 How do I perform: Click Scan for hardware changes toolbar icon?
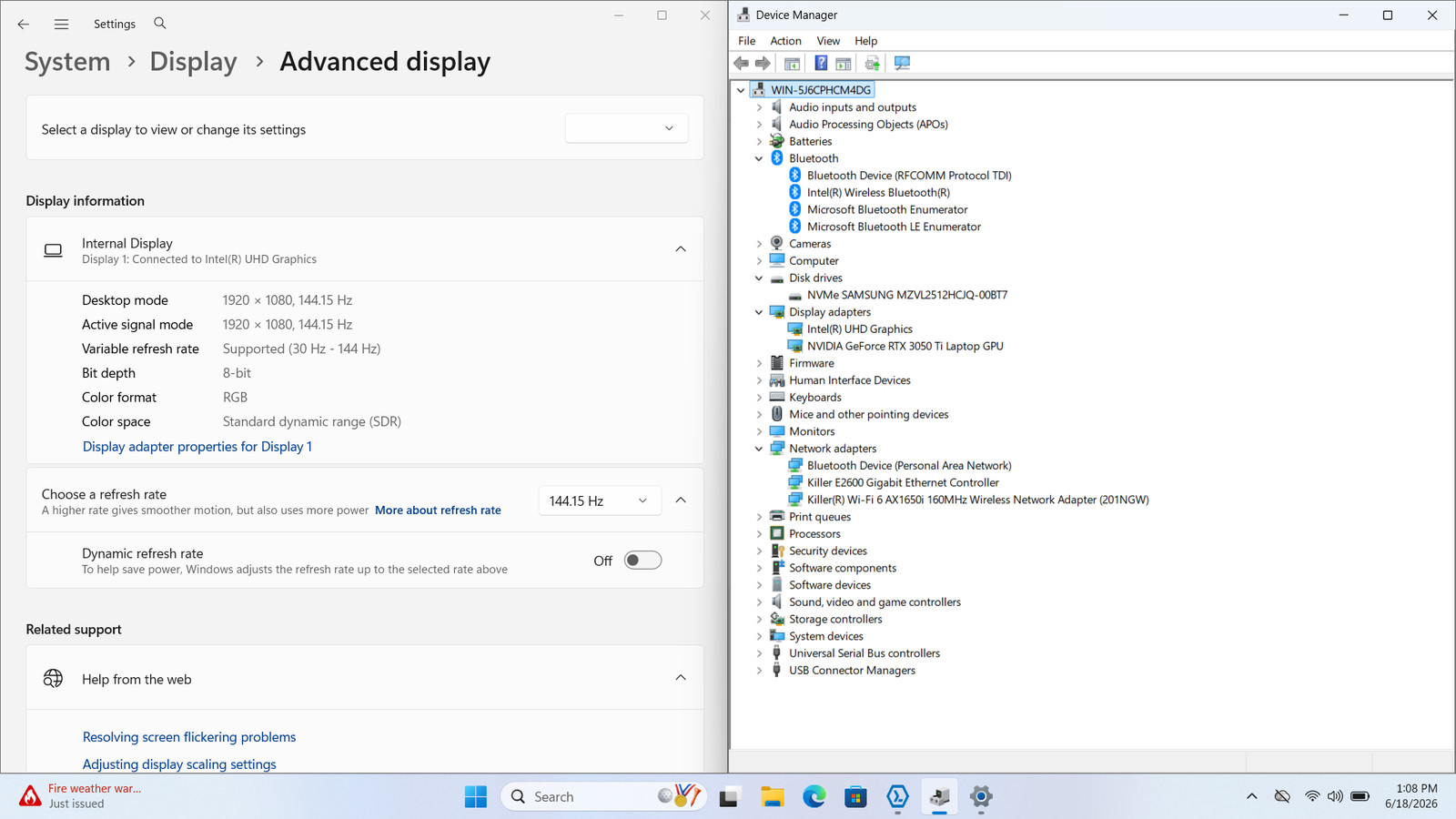click(x=902, y=63)
